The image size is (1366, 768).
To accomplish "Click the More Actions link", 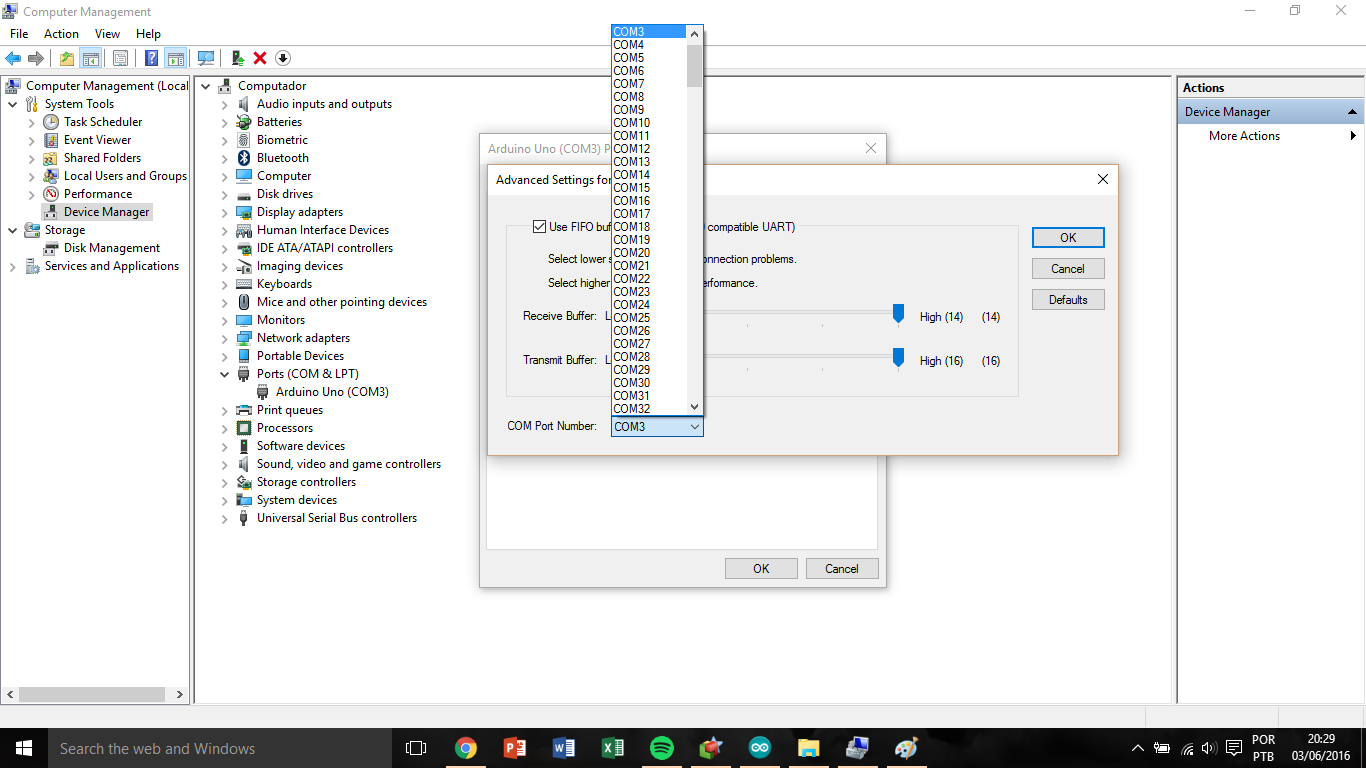I will click(1244, 136).
